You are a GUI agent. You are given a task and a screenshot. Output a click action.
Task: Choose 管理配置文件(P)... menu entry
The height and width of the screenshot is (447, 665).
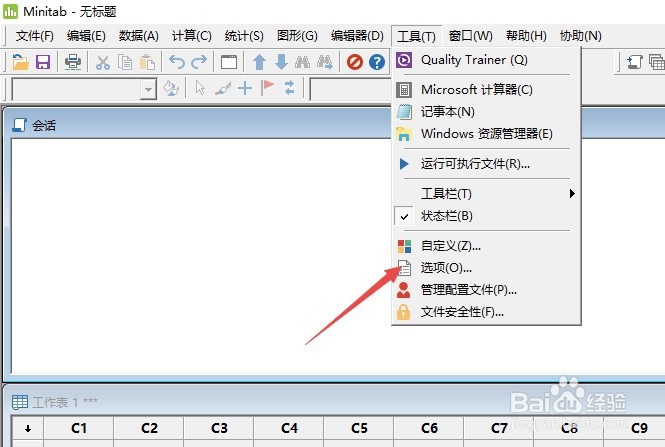coord(486,290)
